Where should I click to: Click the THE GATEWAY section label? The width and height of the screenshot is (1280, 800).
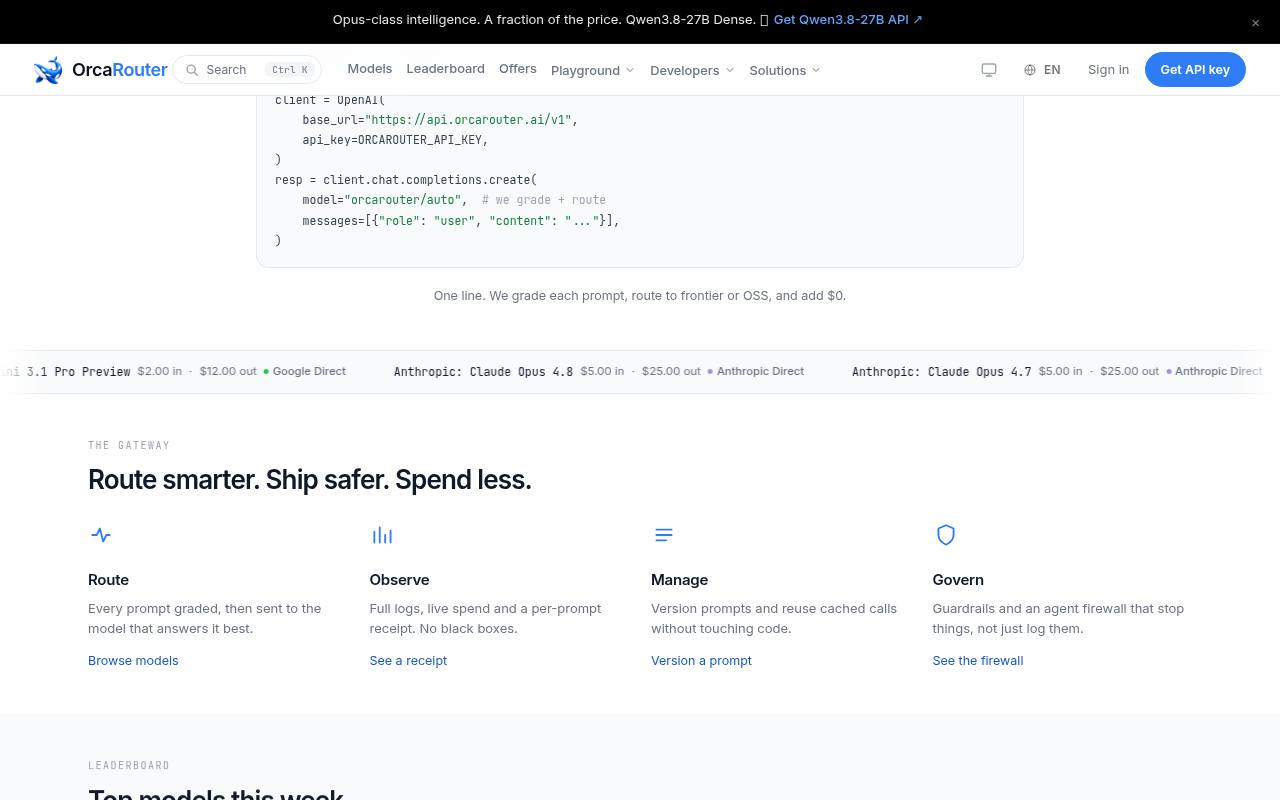129,445
